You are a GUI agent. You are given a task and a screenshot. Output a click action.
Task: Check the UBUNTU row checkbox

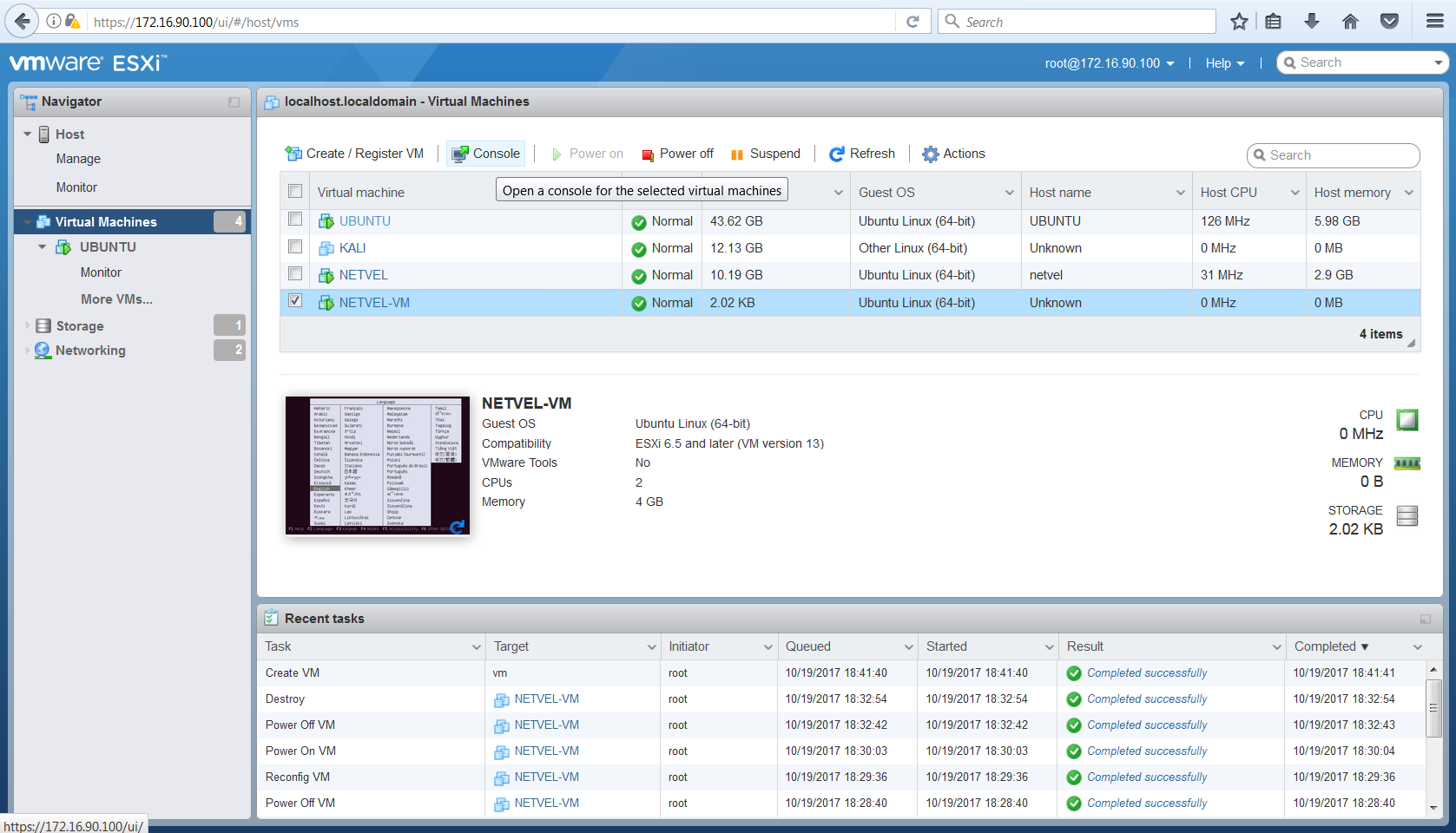[x=295, y=220]
